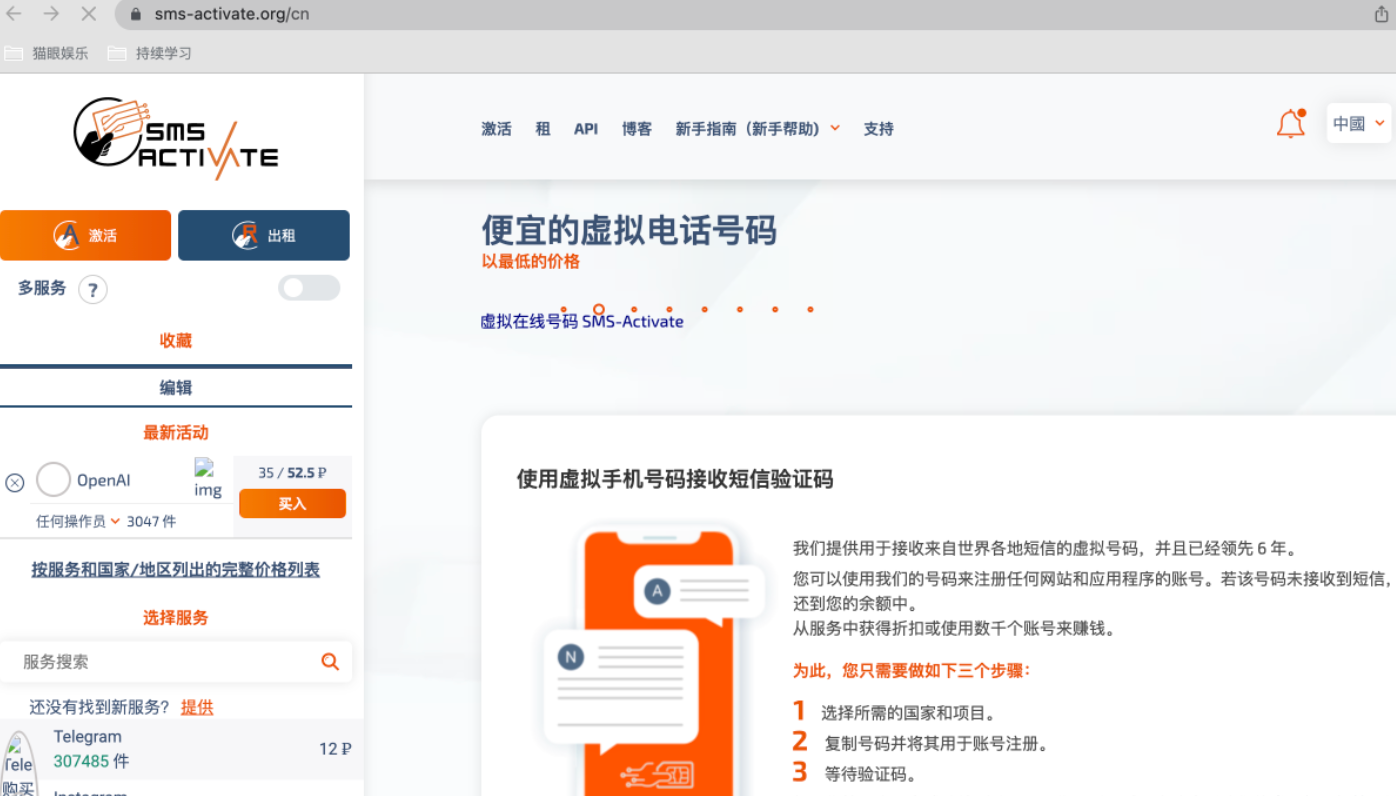Click the OpenAI service circle icon
1396x796 pixels.
(54, 480)
